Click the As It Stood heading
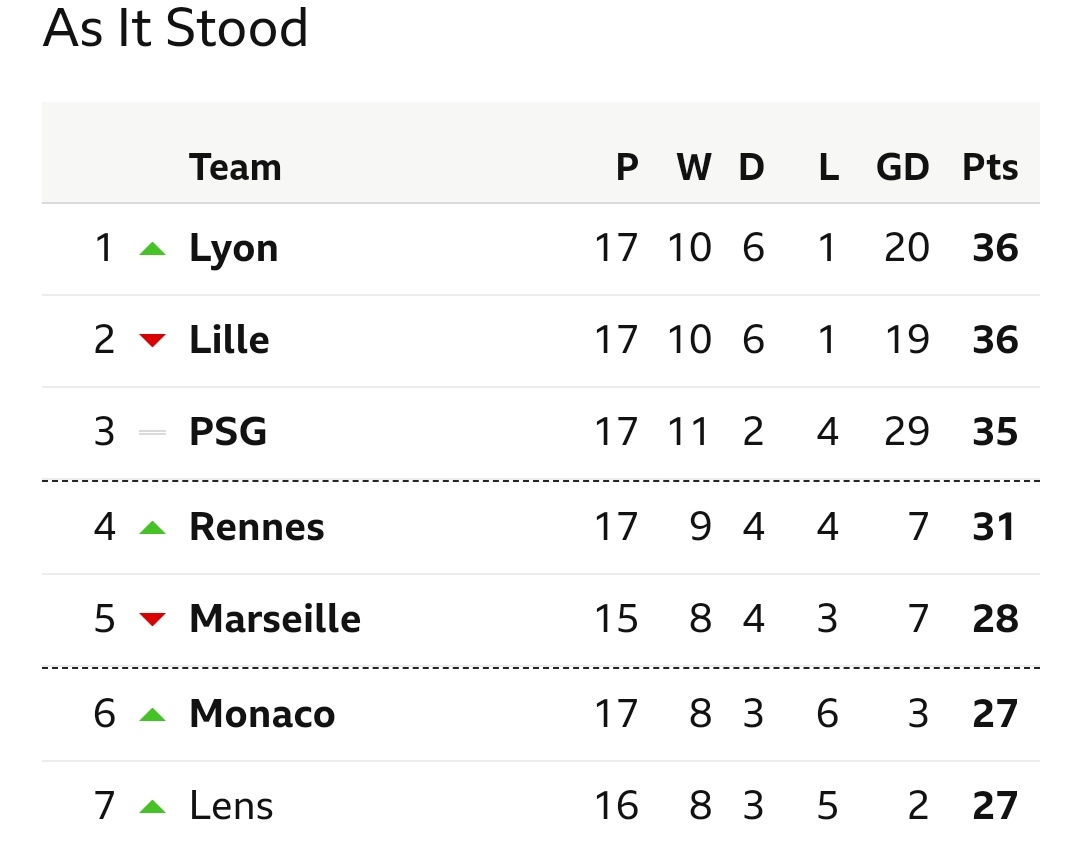The height and width of the screenshot is (852, 1080). (x=175, y=28)
